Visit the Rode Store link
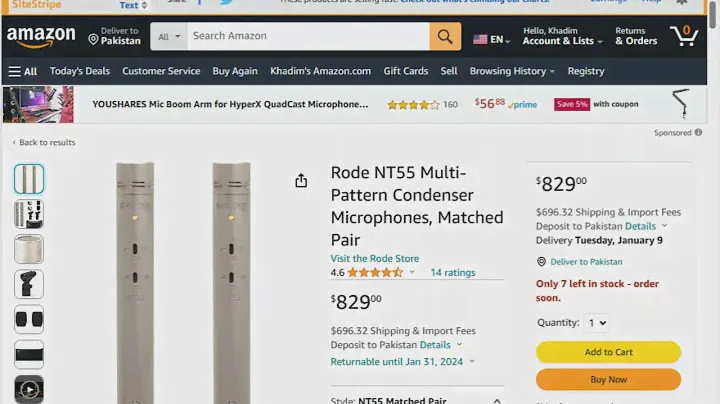Viewport: 720px width, 404px height. click(x=375, y=258)
